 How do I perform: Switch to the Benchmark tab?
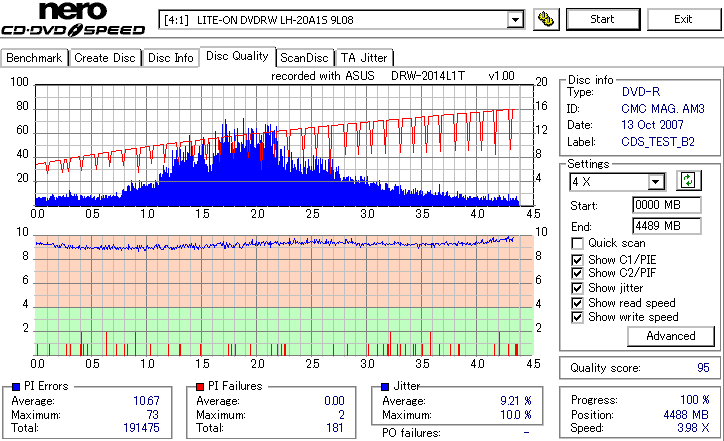click(34, 58)
